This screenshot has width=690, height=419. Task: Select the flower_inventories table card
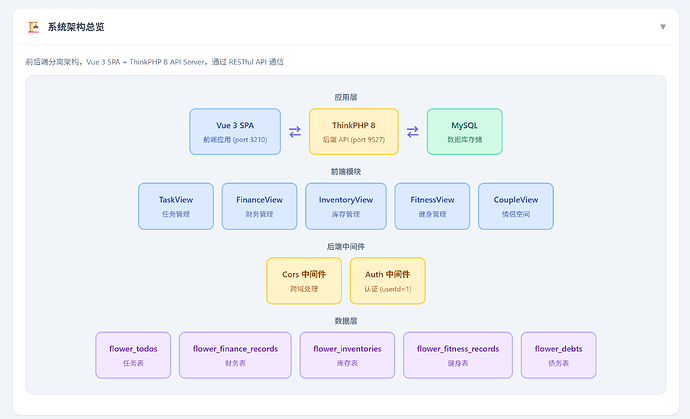click(347, 355)
